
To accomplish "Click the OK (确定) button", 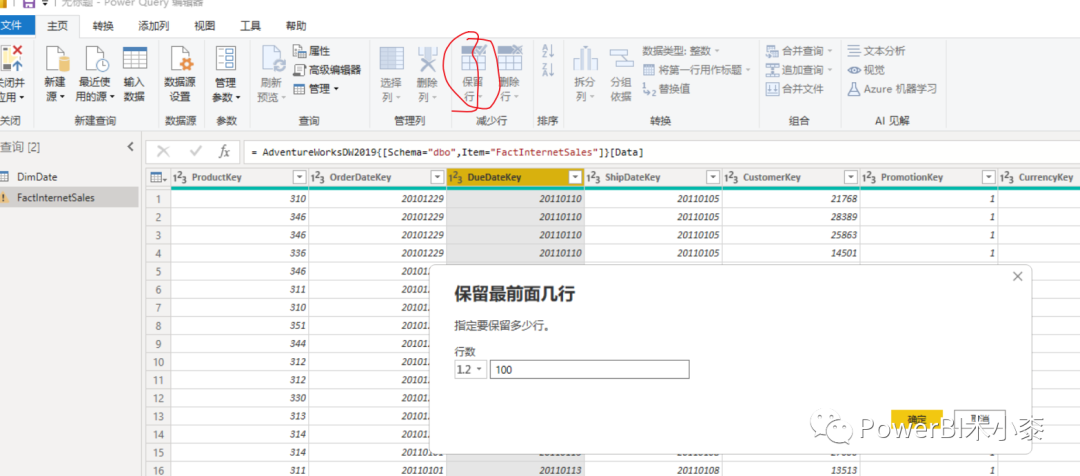I will tap(916, 419).
